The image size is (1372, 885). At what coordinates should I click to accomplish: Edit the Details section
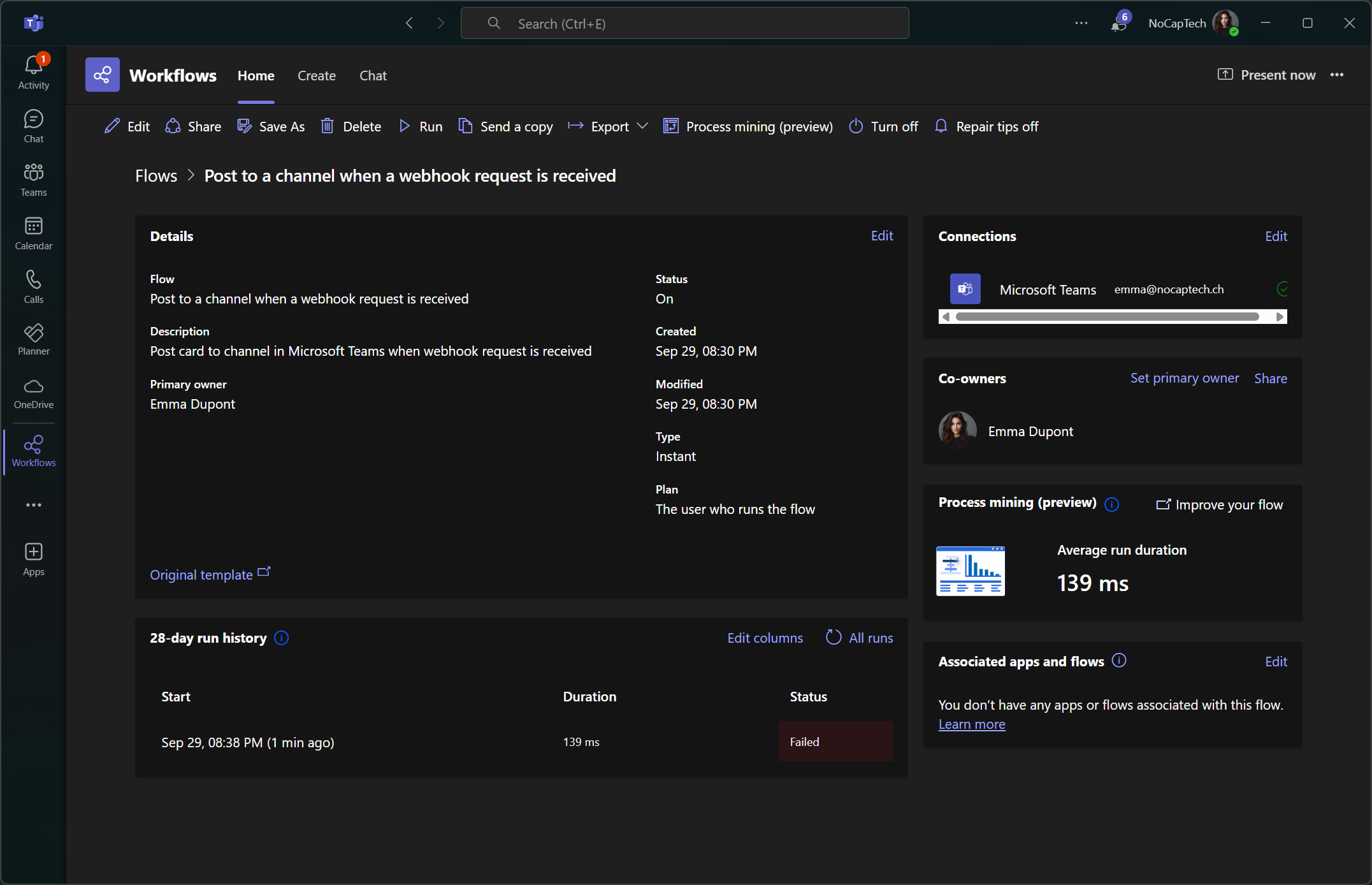(882, 235)
